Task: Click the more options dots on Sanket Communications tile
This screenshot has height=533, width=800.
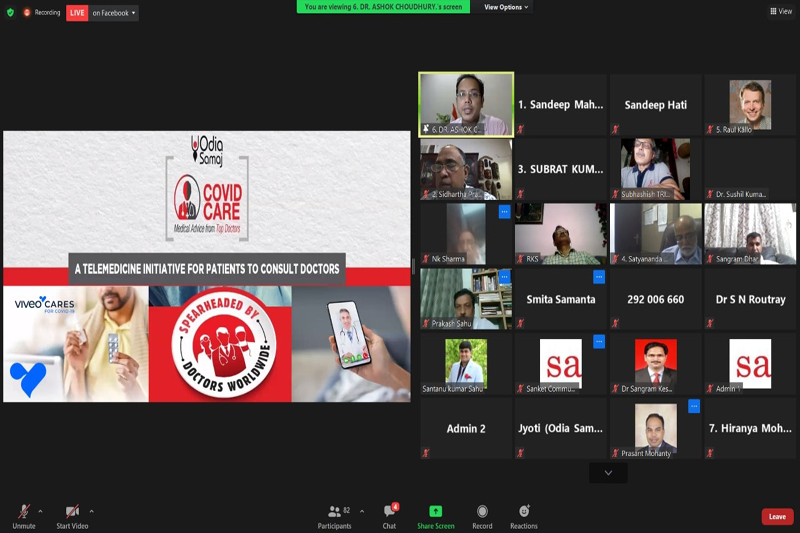Action: [x=599, y=342]
